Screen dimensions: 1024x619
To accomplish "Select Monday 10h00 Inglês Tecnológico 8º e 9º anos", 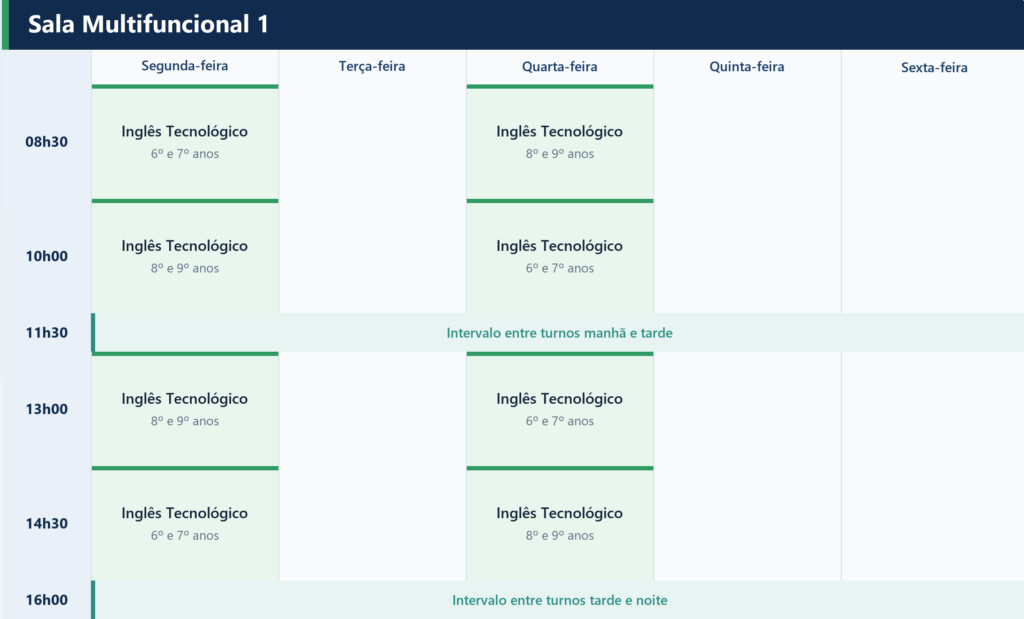I will coord(185,256).
